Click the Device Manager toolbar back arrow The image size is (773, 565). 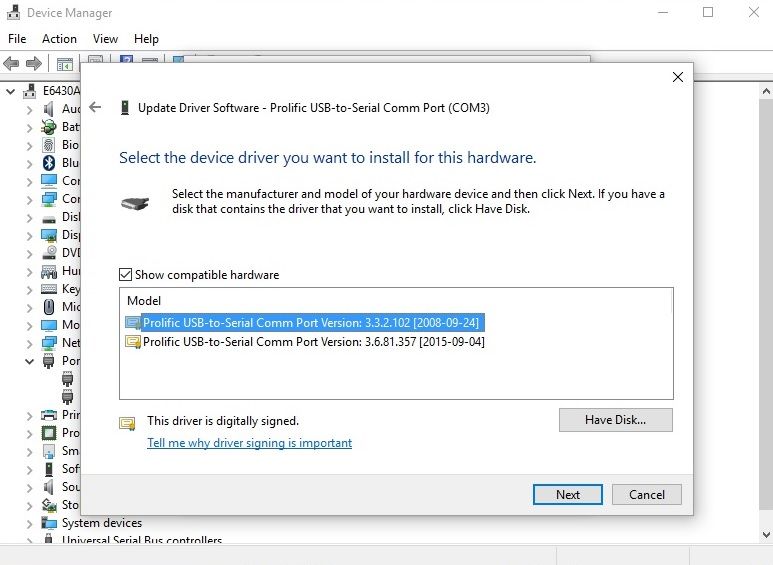(x=12, y=64)
